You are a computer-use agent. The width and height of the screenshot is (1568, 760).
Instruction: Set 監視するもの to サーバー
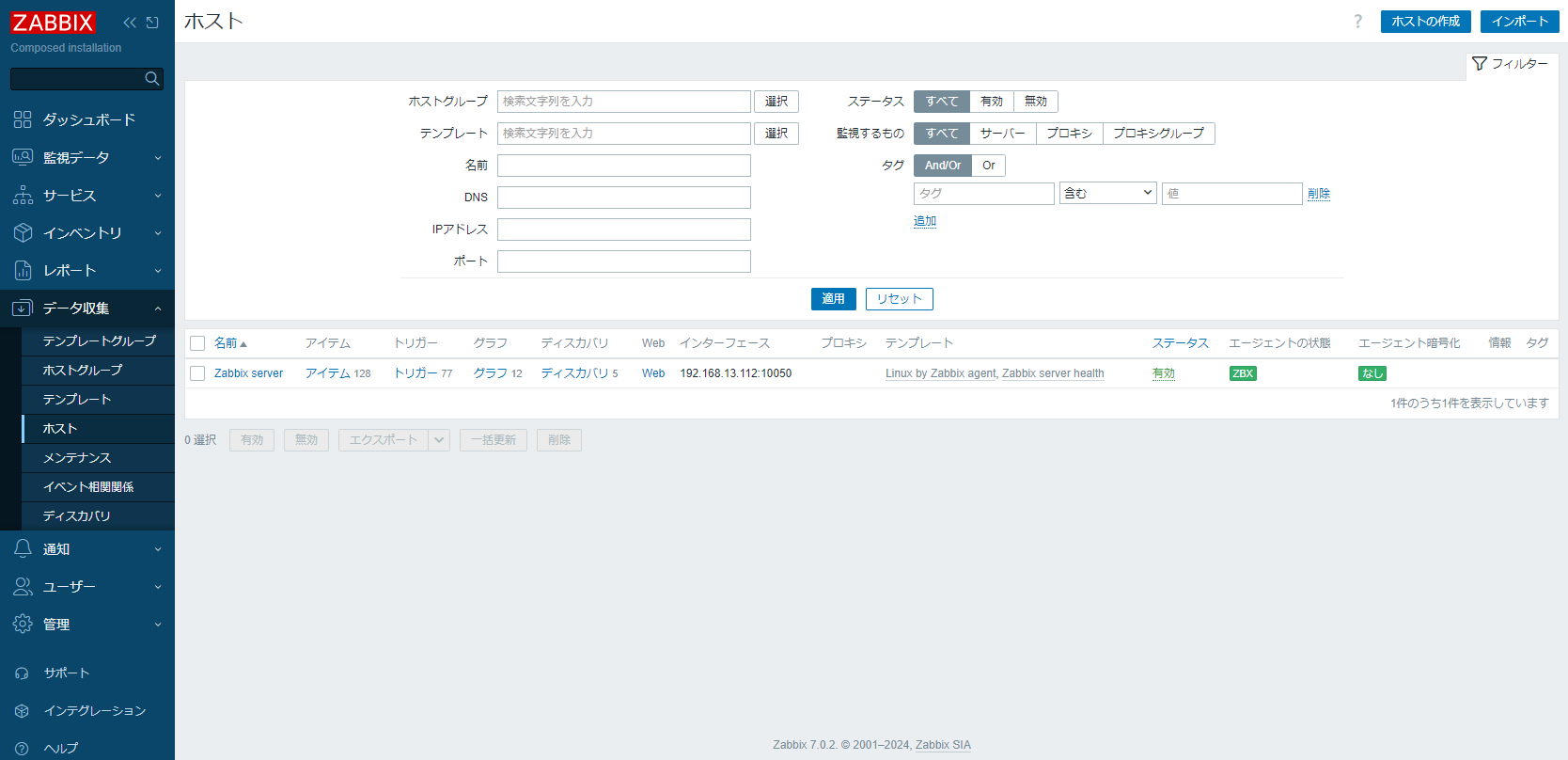pyautogui.click(x=1003, y=134)
